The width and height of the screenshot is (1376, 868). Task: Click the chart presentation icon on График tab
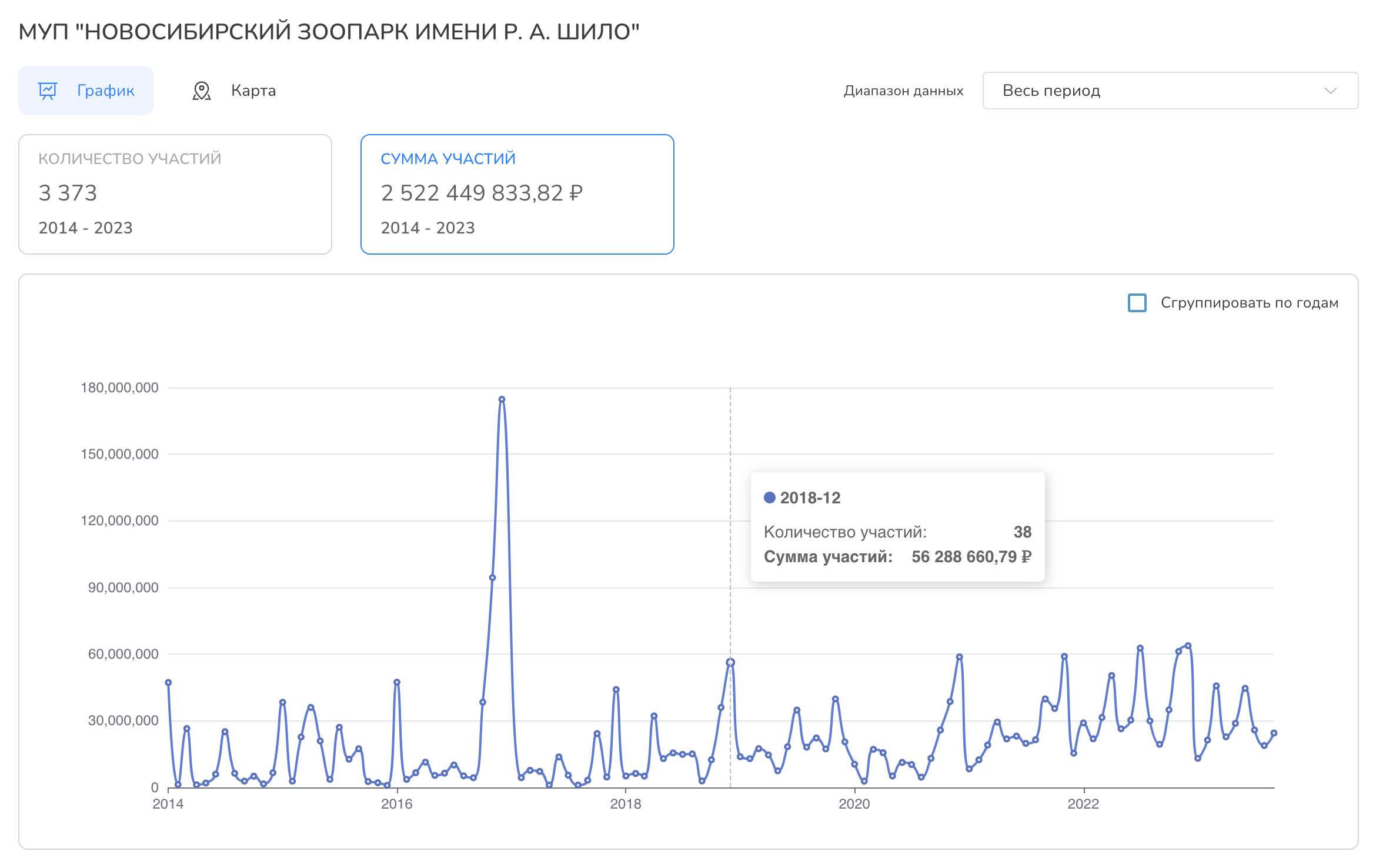(48, 91)
